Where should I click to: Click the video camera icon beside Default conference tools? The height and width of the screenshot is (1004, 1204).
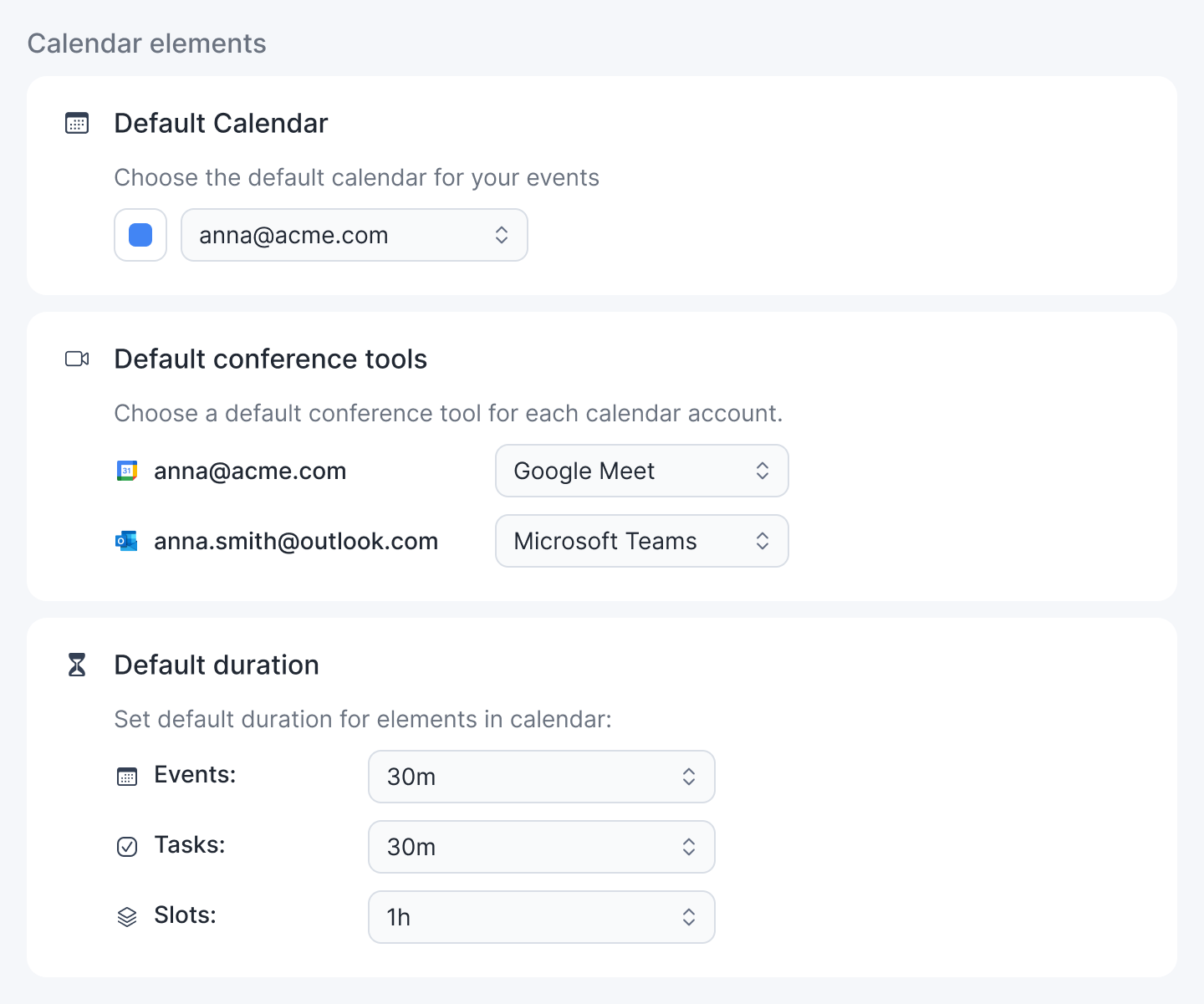77,359
